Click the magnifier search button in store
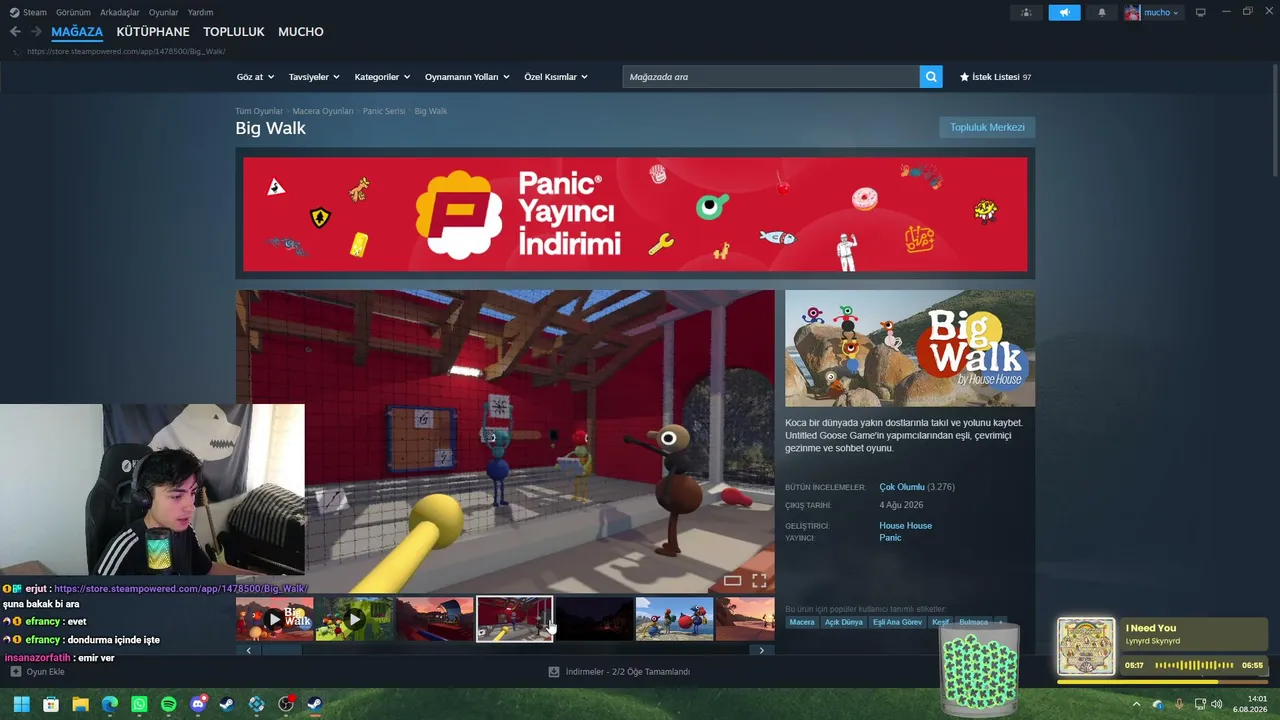 click(931, 77)
